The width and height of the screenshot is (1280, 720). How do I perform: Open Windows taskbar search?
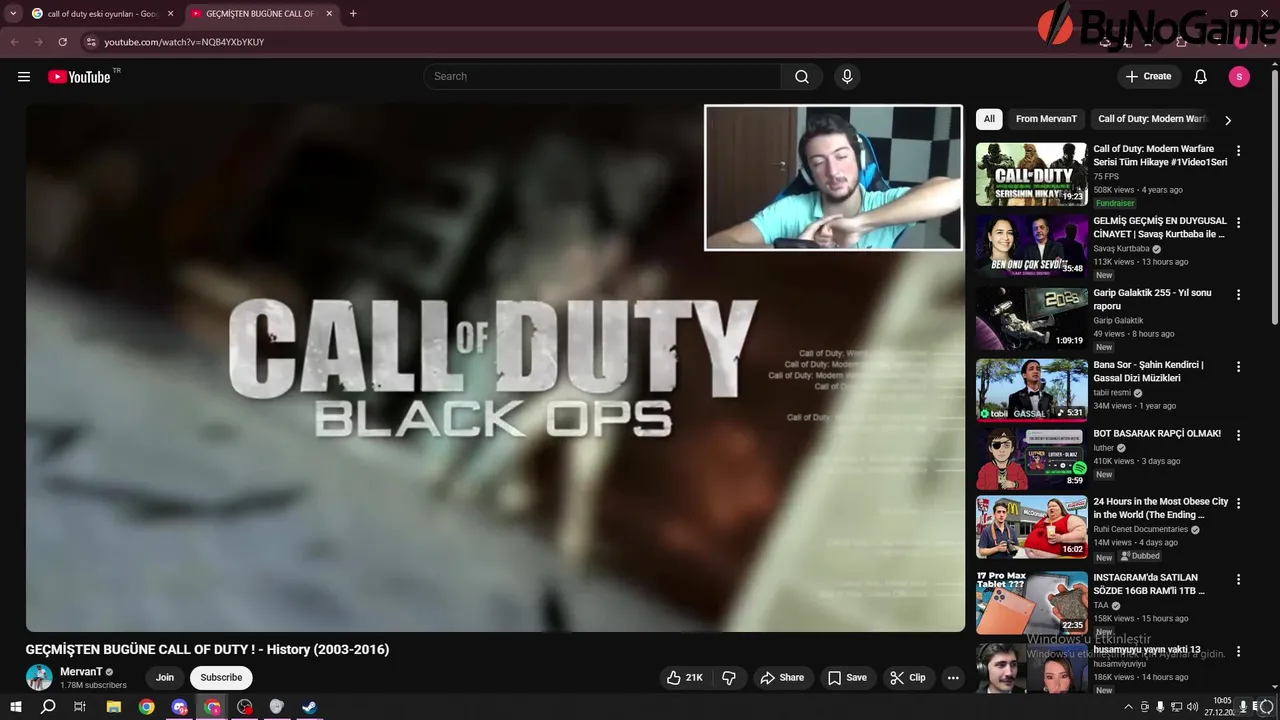[x=47, y=707]
